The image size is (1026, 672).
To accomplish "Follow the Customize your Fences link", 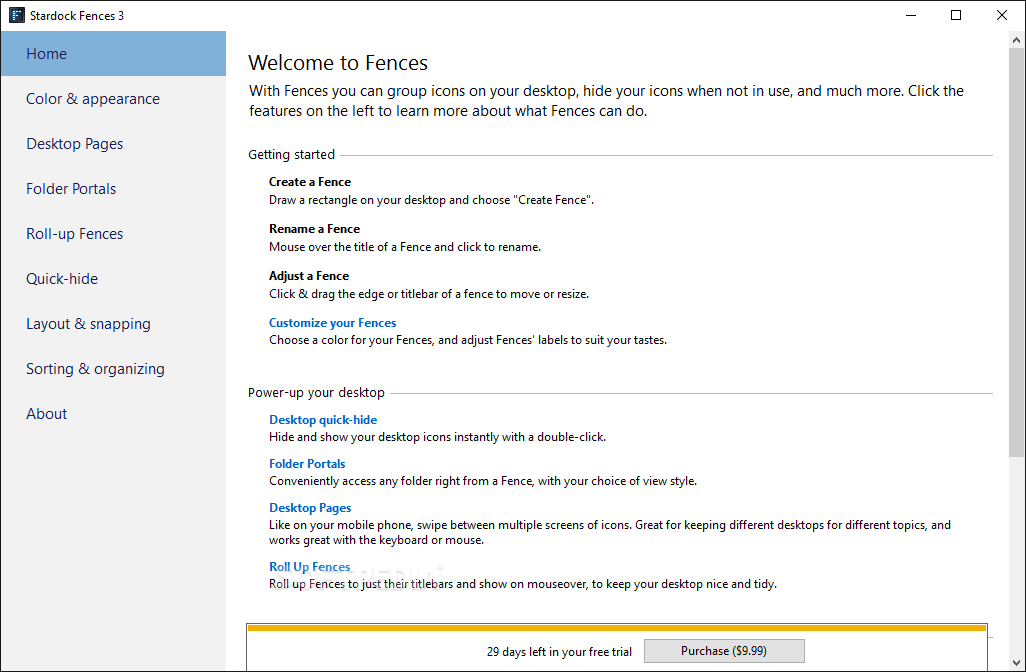I will pos(332,323).
